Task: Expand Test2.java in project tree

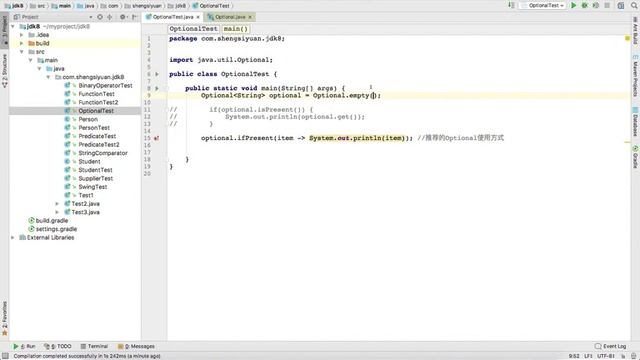Action: pyautogui.click(x=58, y=204)
